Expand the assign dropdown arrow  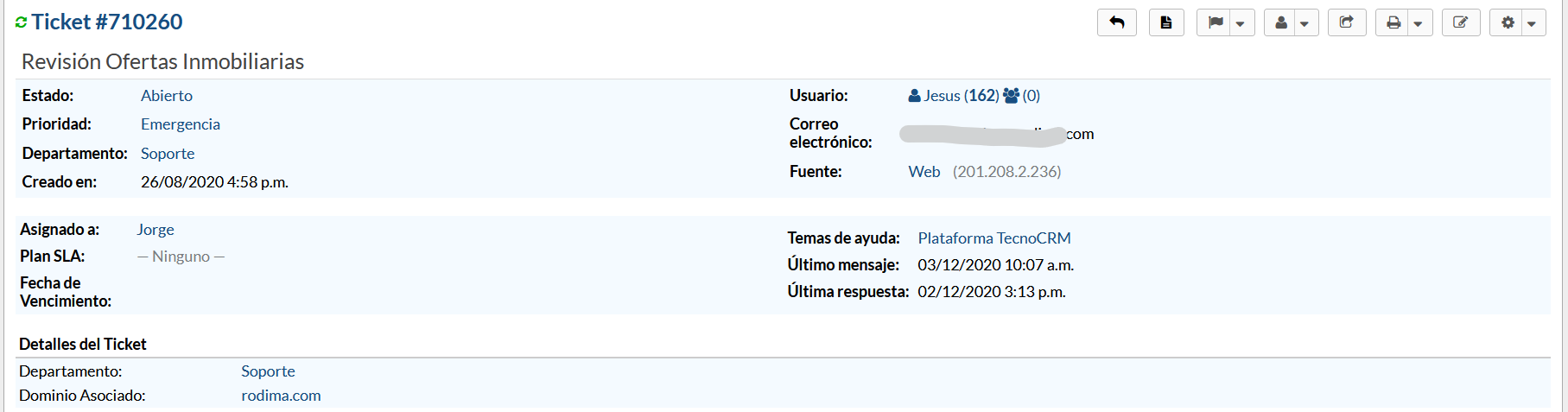(x=1305, y=23)
